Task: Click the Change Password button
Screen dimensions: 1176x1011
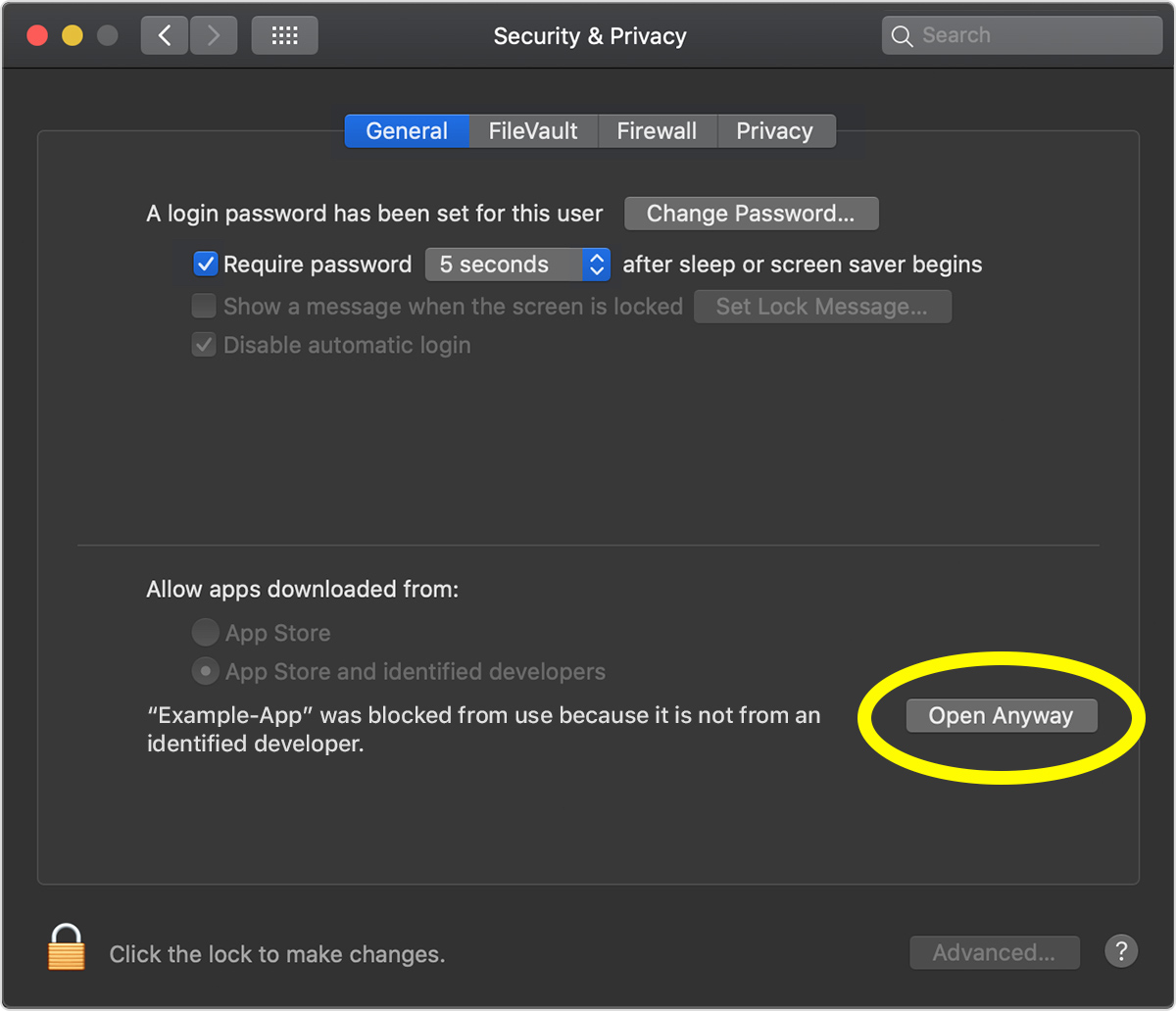Action: [751, 214]
